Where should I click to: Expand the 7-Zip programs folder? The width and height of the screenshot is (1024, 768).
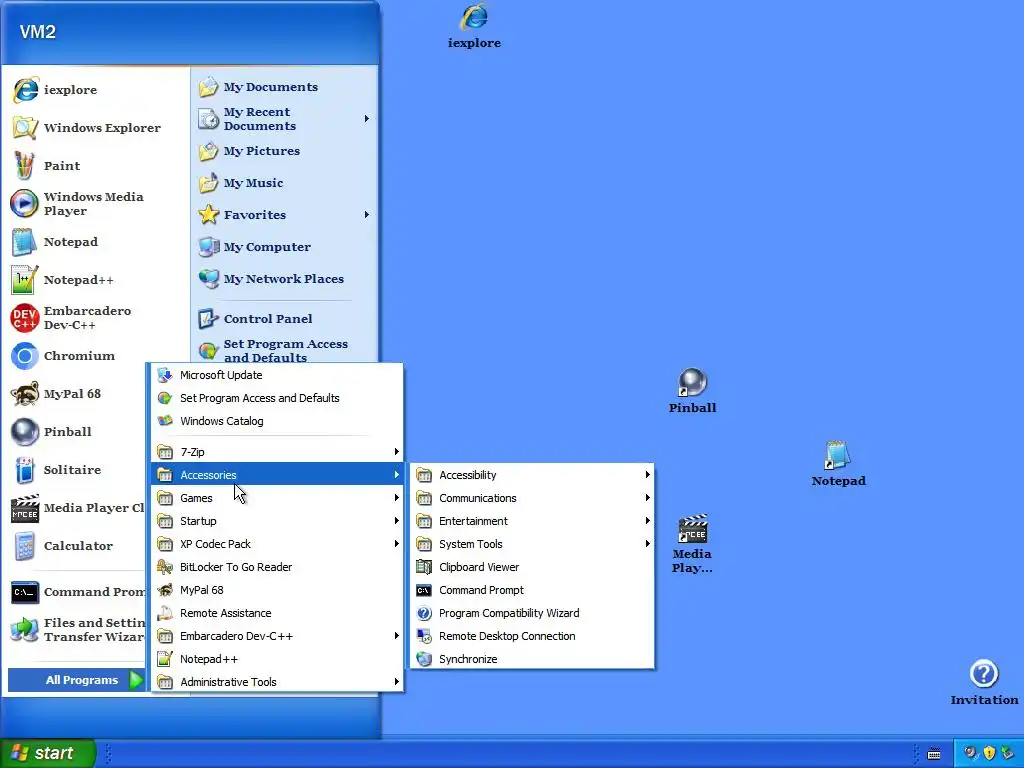click(x=278, y=452)
